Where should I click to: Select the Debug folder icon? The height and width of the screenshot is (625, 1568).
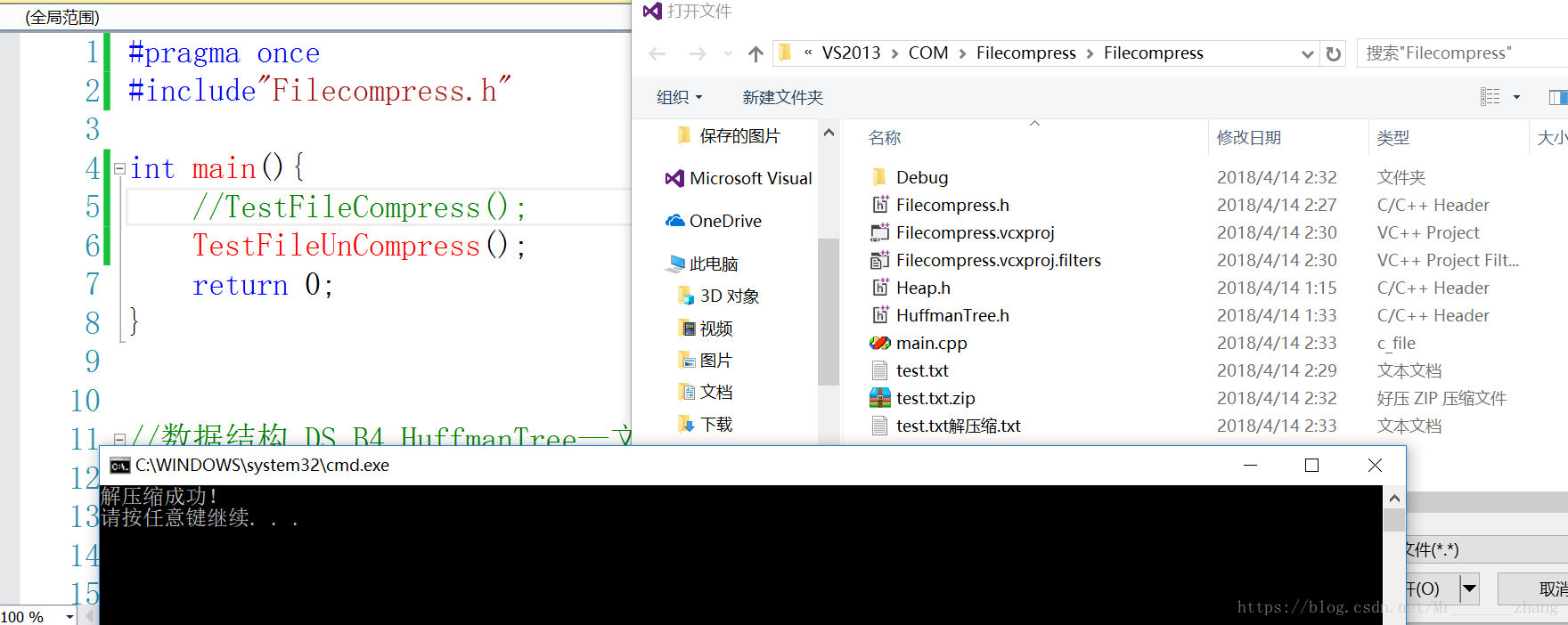pyautogui.click(x=879, y=177)
